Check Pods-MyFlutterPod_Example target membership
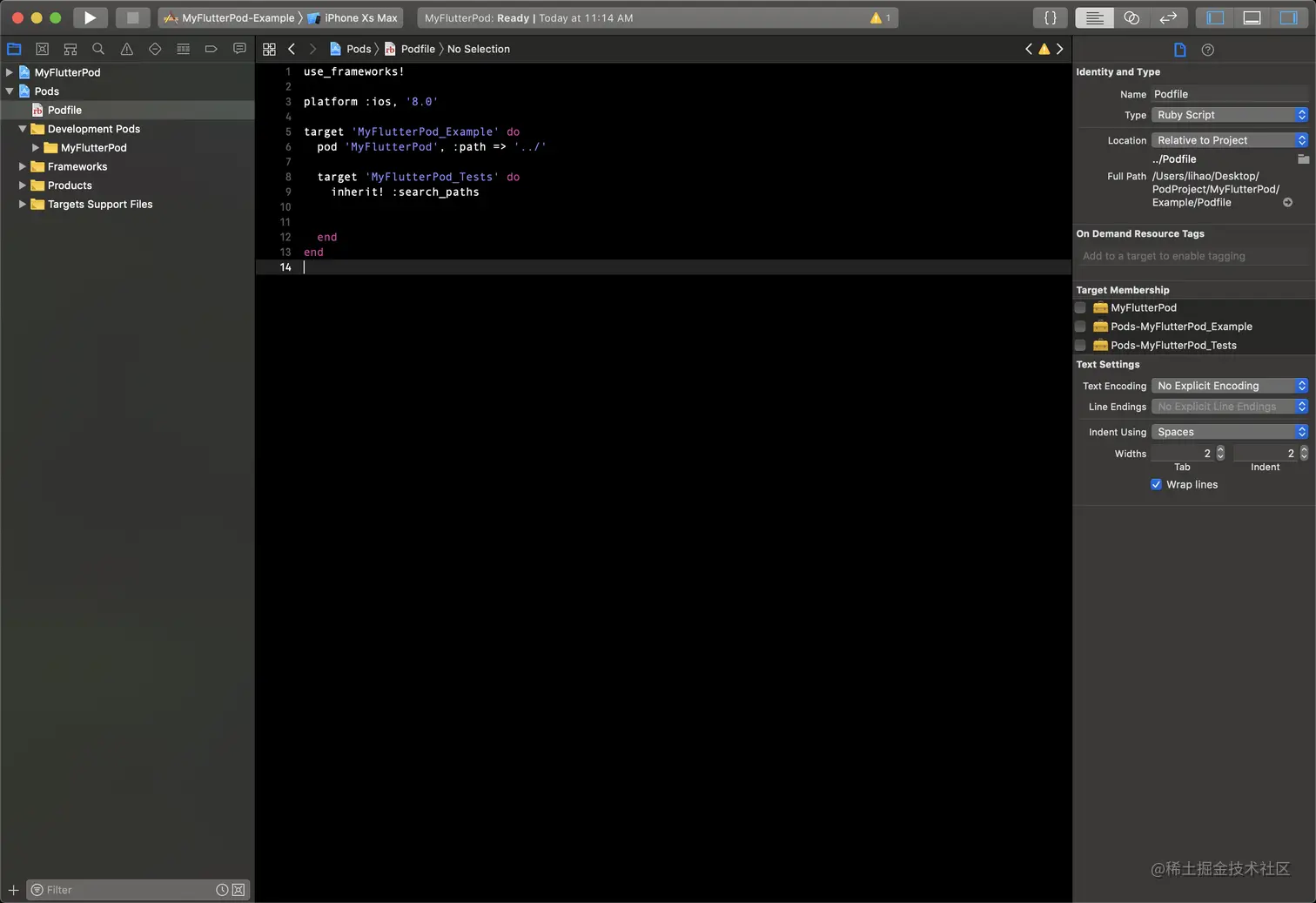The height and width of the screenshot is (903, 1316). coord(1080,327)
